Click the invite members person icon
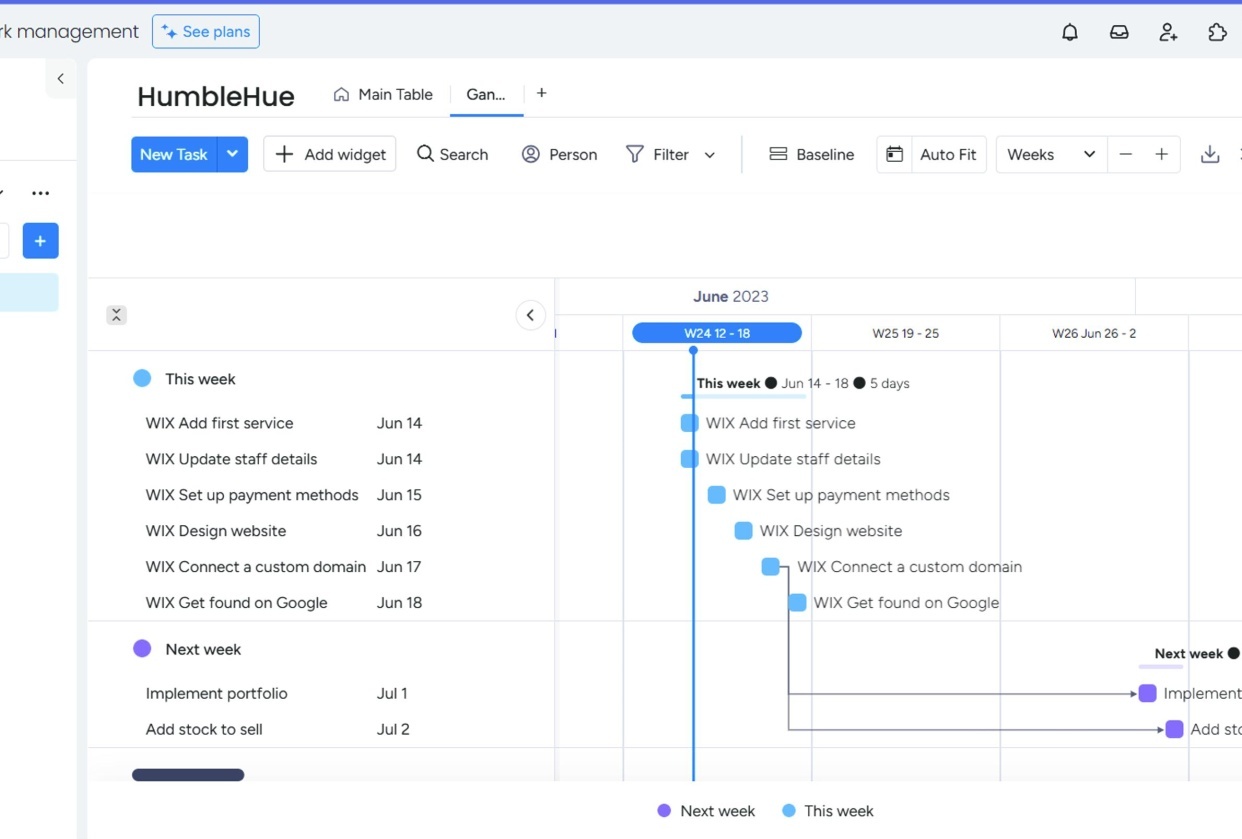Viewport: 1242px width, 839px height. pyautogui.click(x=1168, y=32)
